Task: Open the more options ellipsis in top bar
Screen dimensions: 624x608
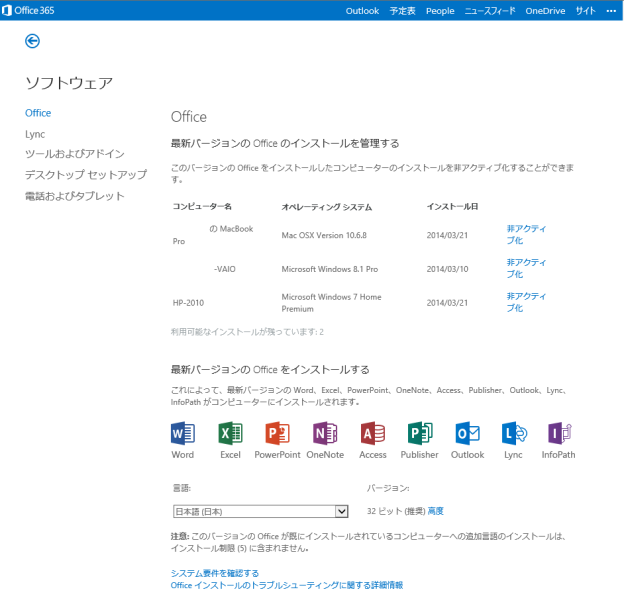Action: (x=611, y=11)
